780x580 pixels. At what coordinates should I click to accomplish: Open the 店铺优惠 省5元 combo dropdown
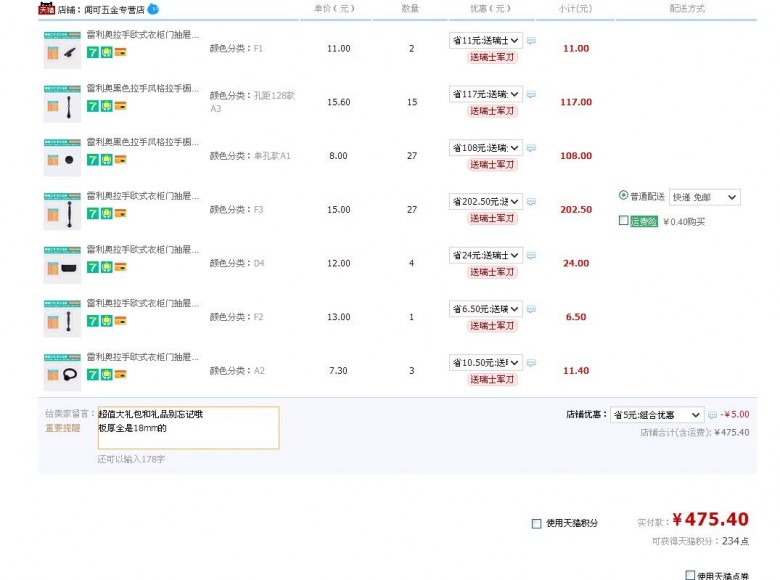(657, 415)
